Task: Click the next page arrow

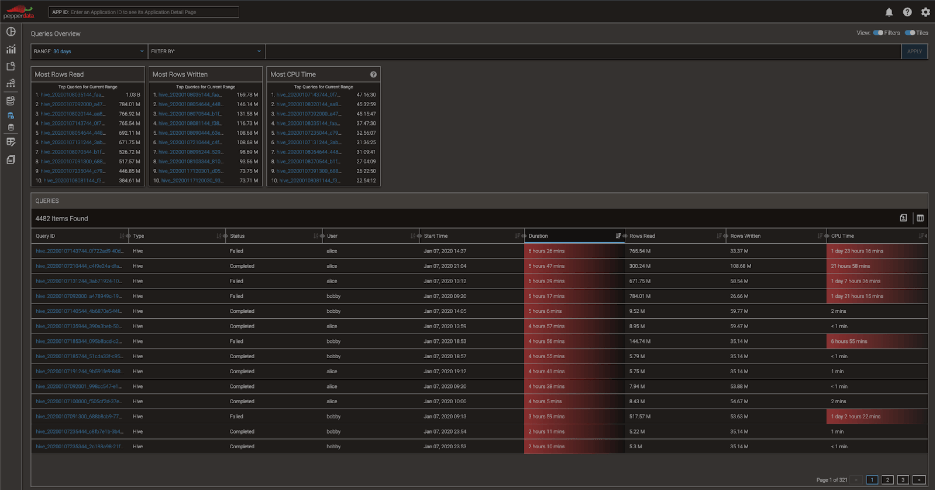Action: pos(919,480)
